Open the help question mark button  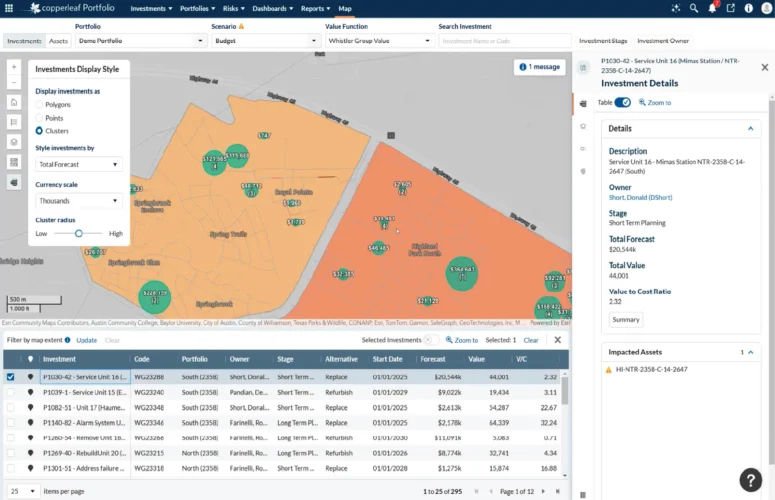(750, 479)
